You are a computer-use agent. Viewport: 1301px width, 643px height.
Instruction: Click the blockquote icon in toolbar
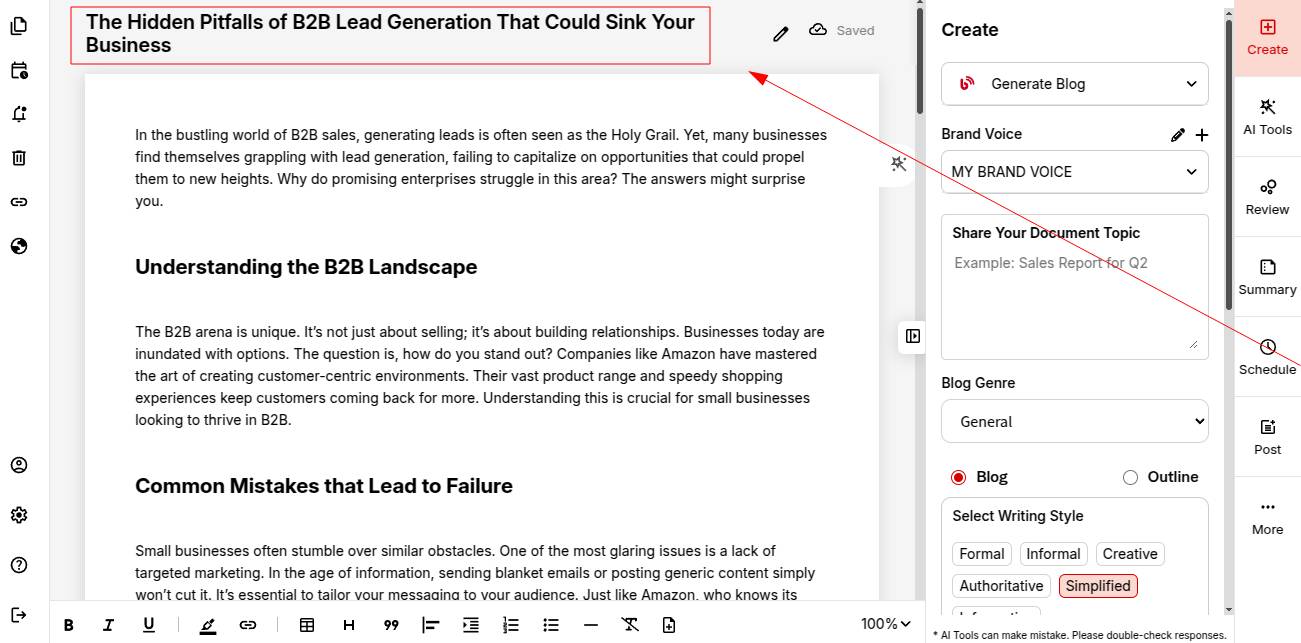[x=391, y=625]
